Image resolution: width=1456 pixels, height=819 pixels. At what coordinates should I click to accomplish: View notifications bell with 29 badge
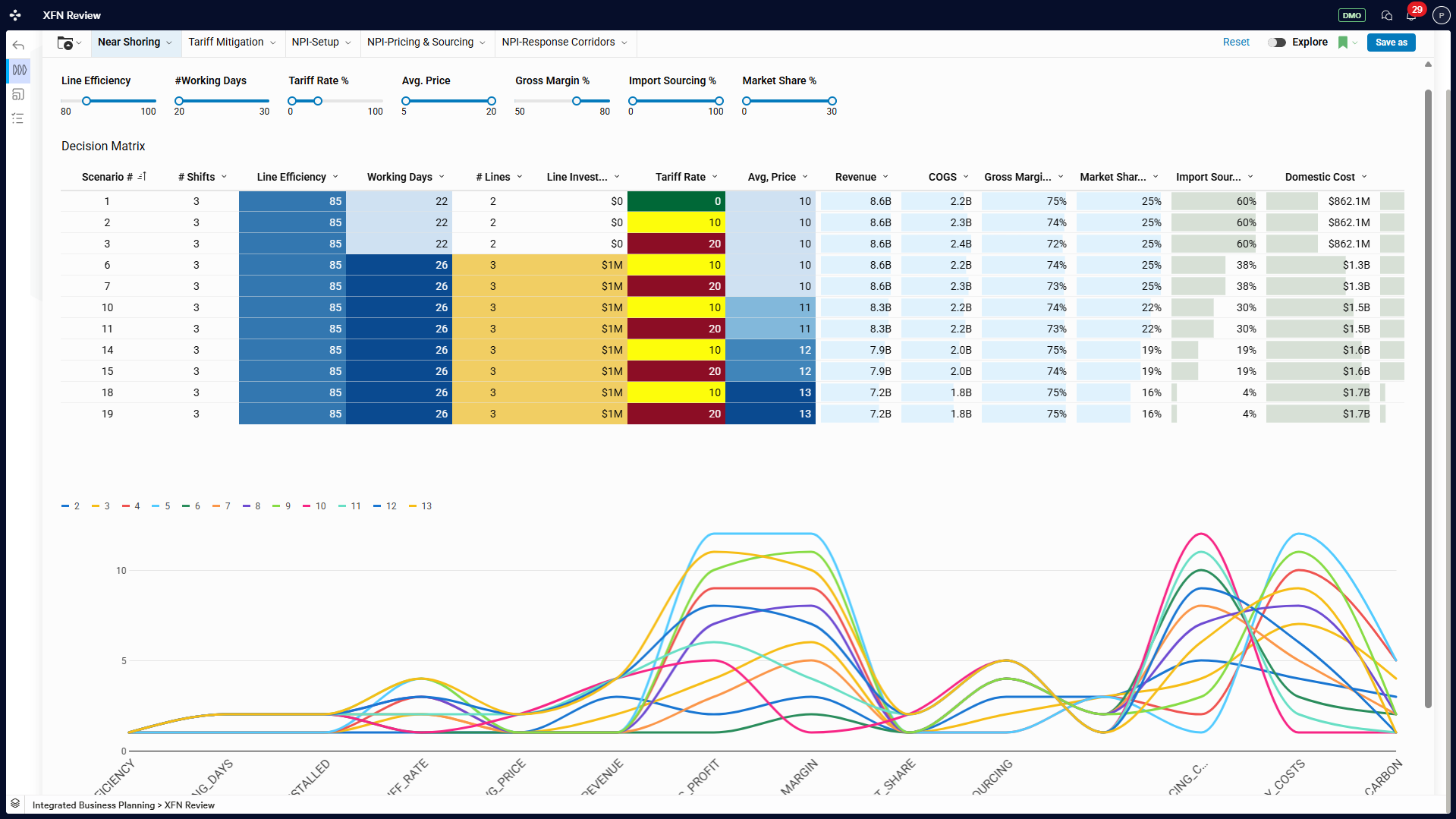tap(1412, 14)
